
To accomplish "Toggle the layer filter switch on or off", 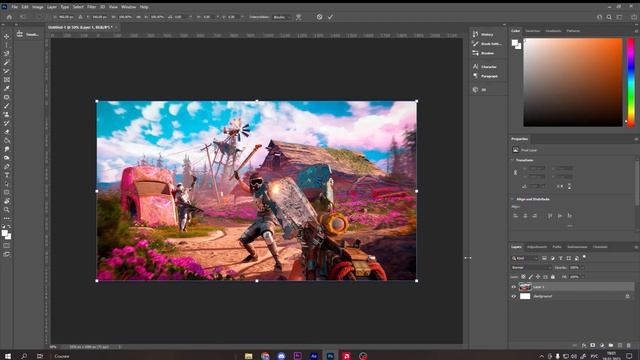I will (x=584, y=257).
